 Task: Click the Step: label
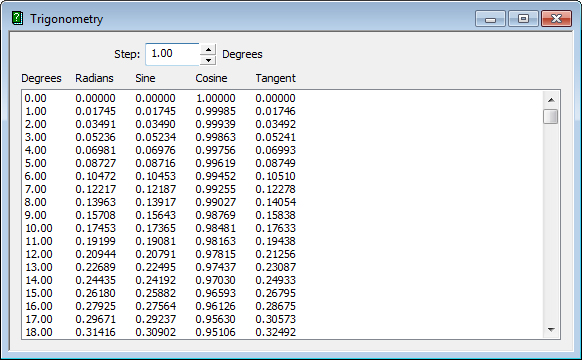[x=127, y=54]
